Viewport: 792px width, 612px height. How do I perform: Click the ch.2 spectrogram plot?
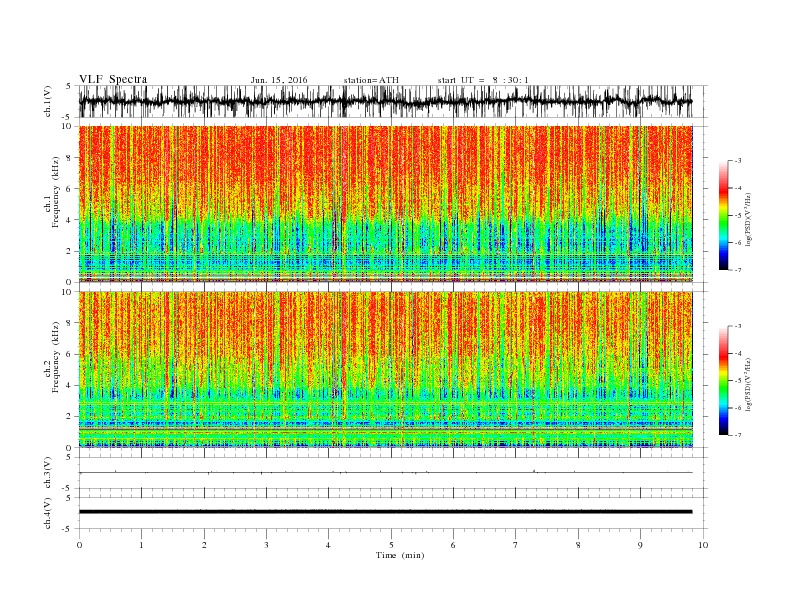(385, 369)
